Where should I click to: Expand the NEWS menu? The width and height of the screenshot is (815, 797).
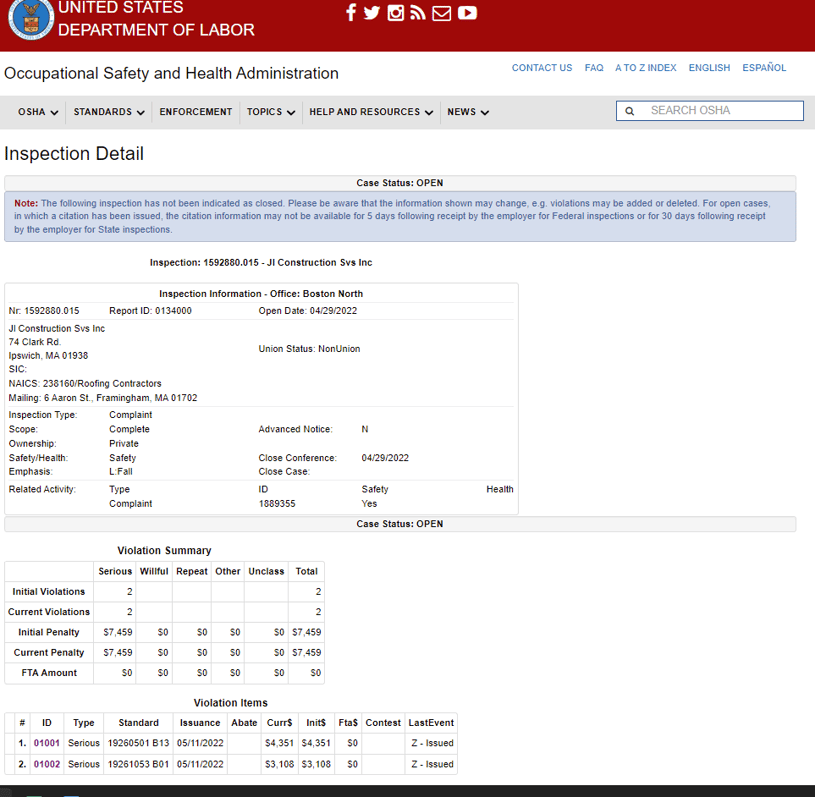pos(468,112)
